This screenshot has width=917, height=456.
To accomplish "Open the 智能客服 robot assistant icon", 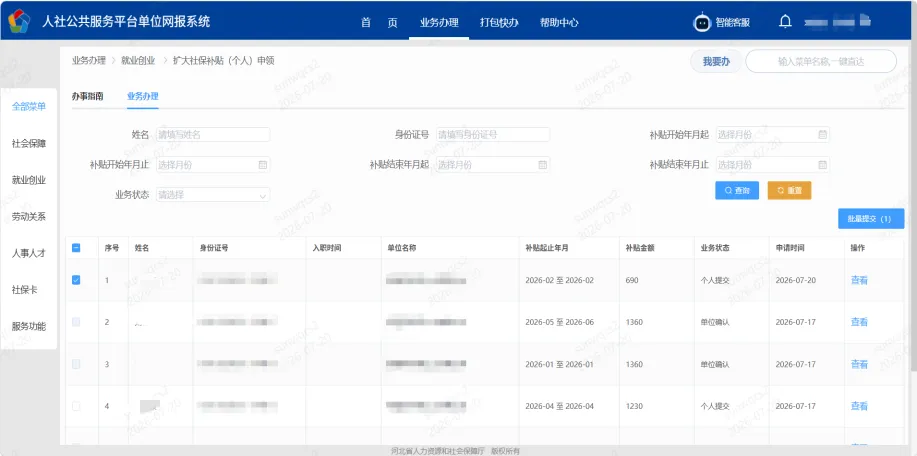I will 702,22.
